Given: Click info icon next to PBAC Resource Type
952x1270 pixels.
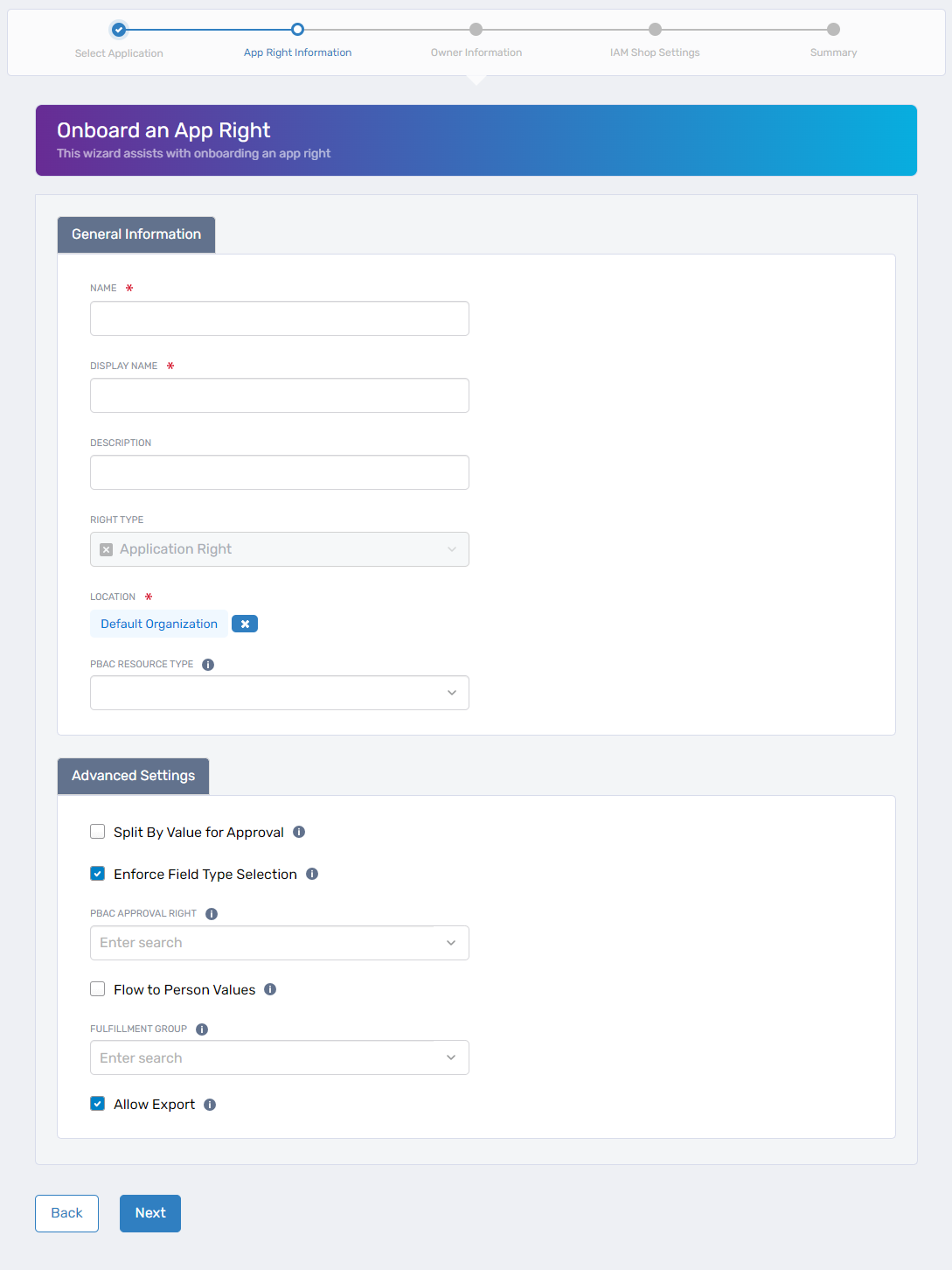Looking at the screenshot, I should [208, 665].
